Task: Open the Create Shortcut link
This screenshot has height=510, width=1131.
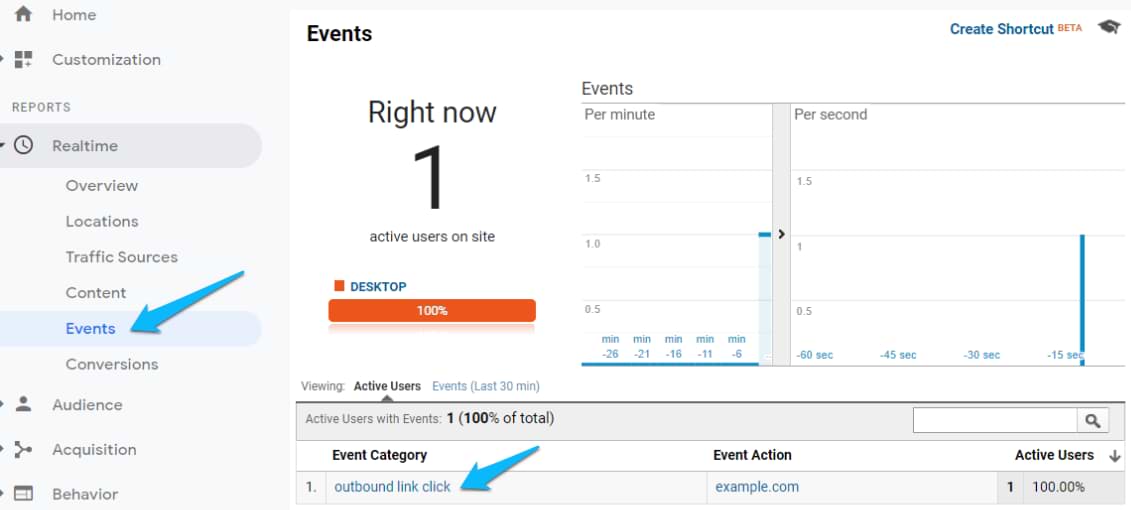Action: (1001, 29)
